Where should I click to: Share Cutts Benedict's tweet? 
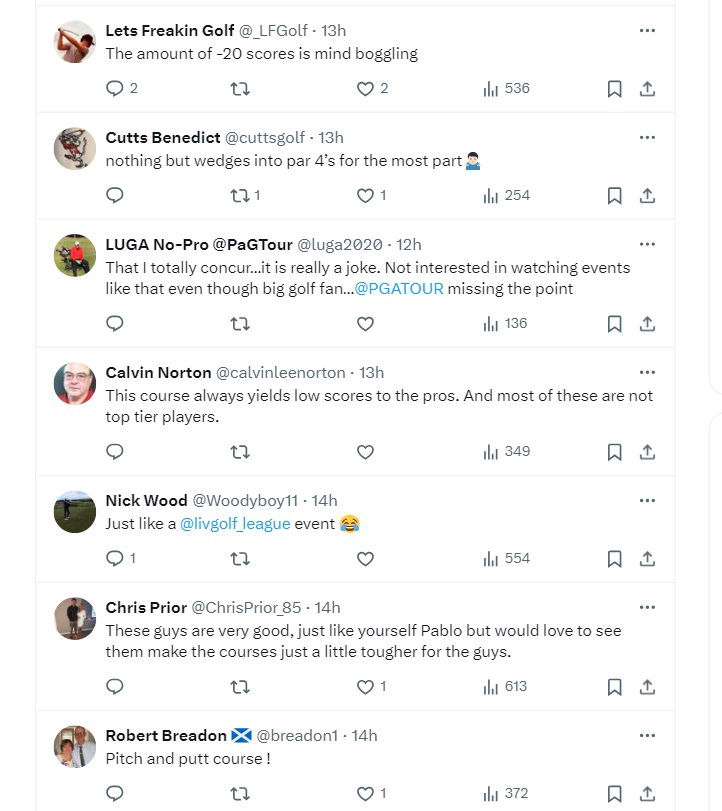pos(647,196)
